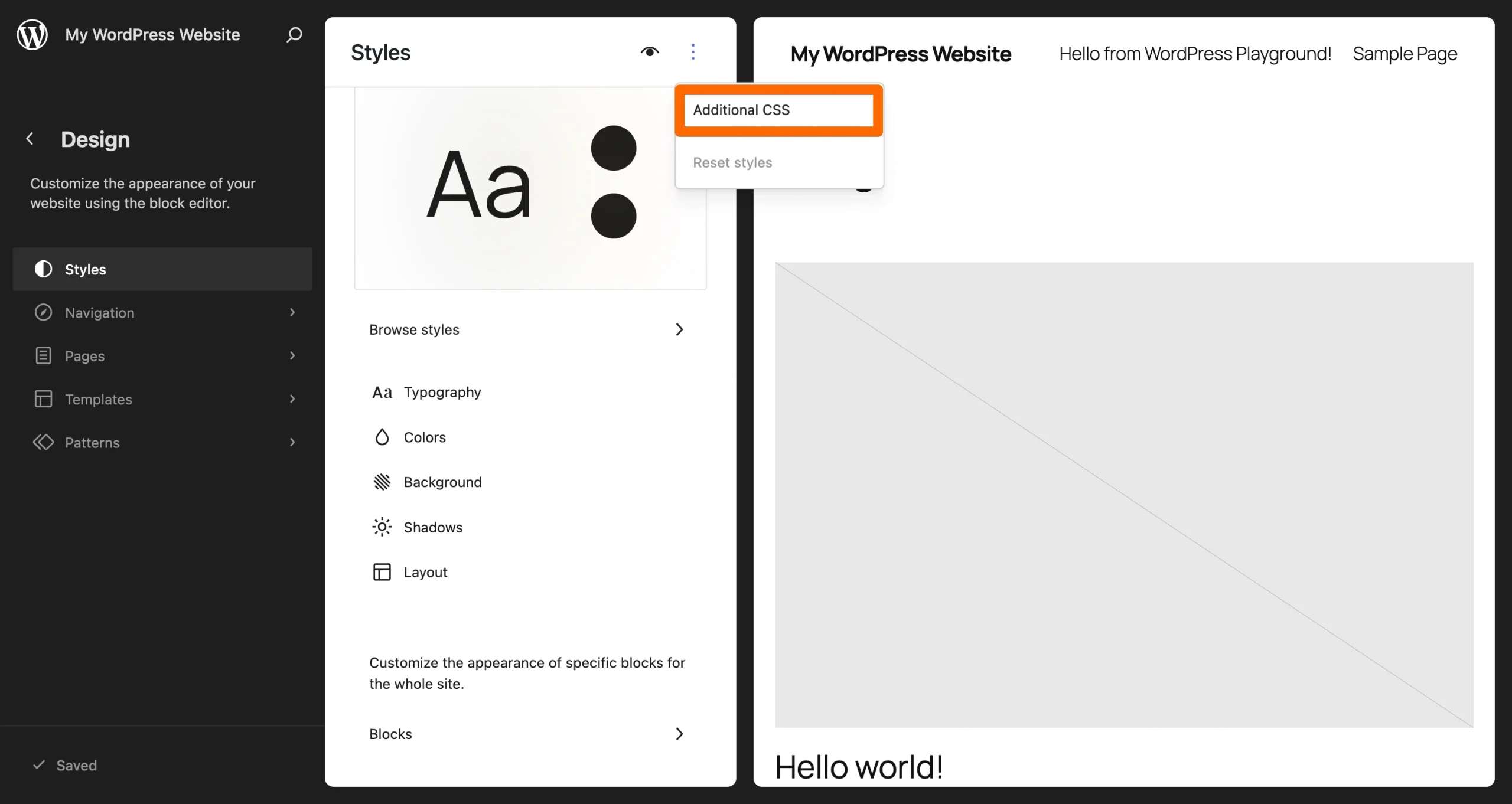The image size is (1512, 804).
Task: Go back using the Design arrow
Action: [x=30, y=139]
